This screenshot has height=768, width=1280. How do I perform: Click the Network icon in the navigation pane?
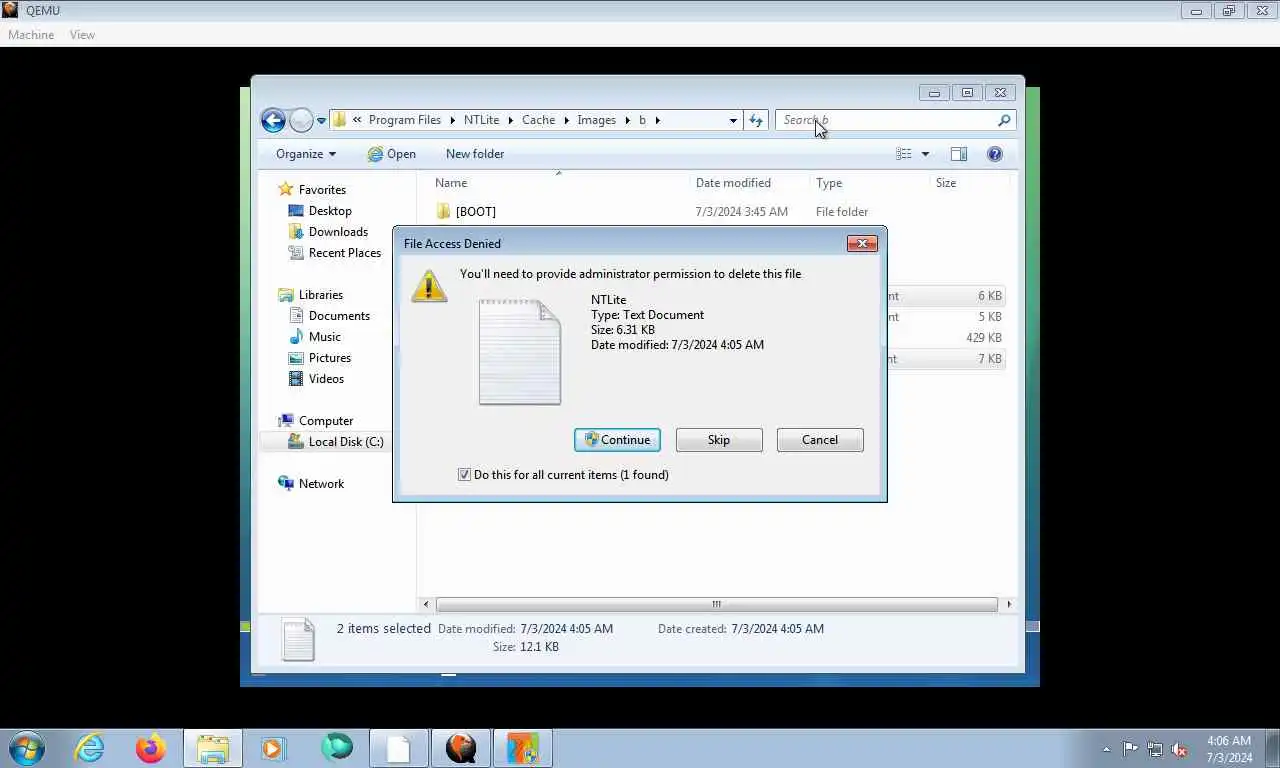[x=286, y=483]
